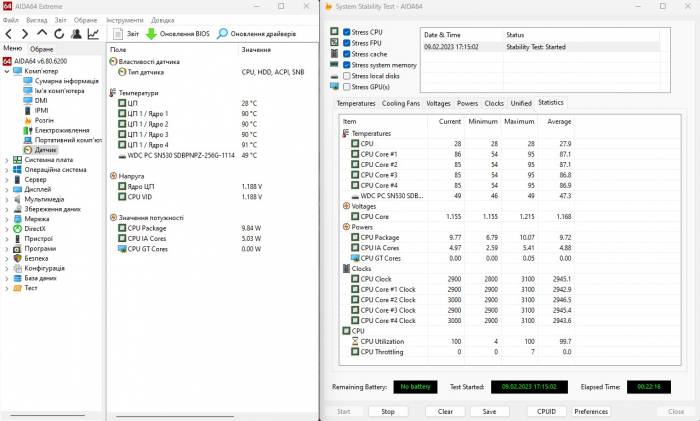Viewport: 700px width, 421px height.
Task: Expand the Мережа tree node
Action: point(7,219)
